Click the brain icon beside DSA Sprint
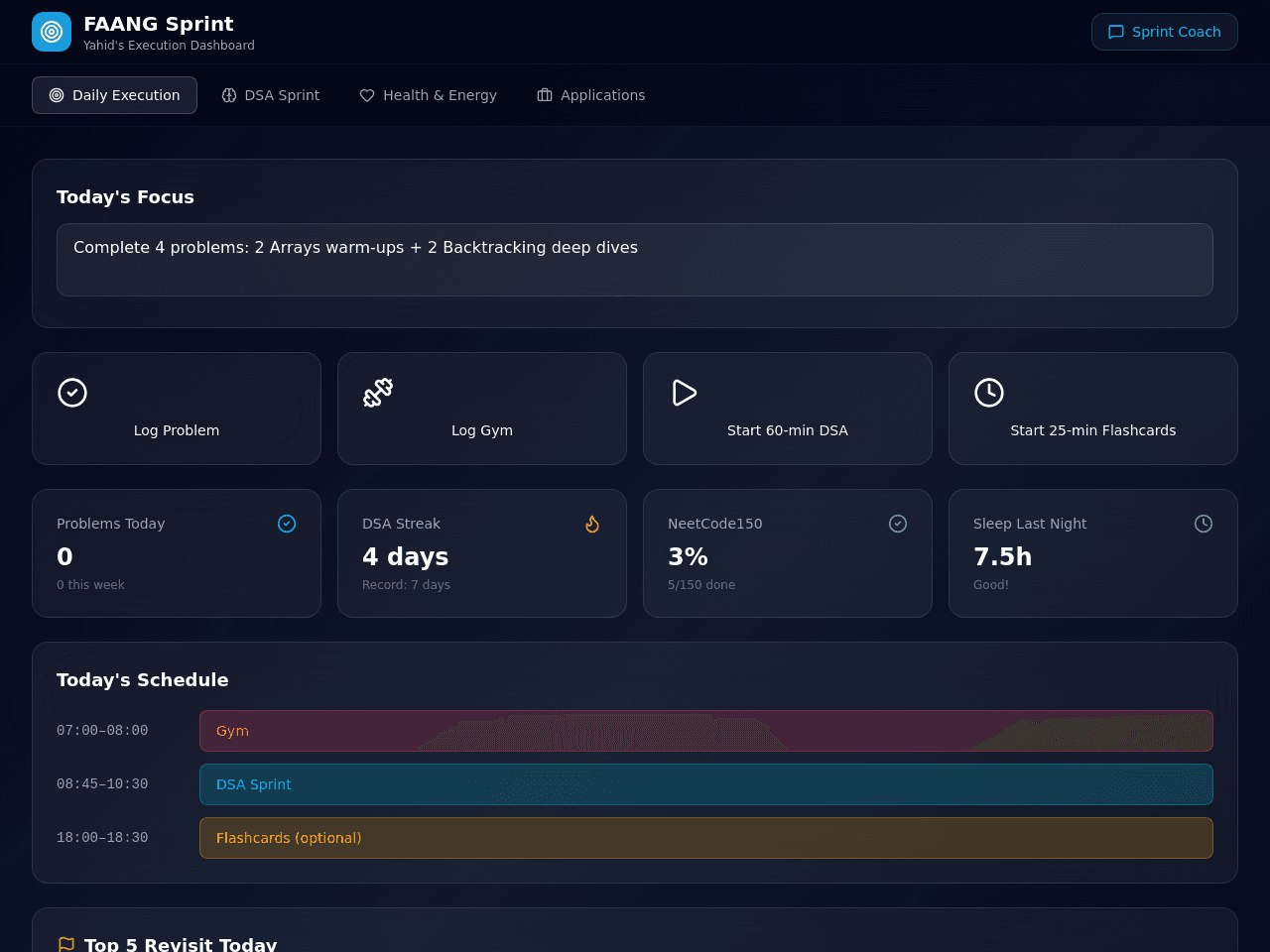The width and height of the screenshot is (1270, 952). coord(229,95)
